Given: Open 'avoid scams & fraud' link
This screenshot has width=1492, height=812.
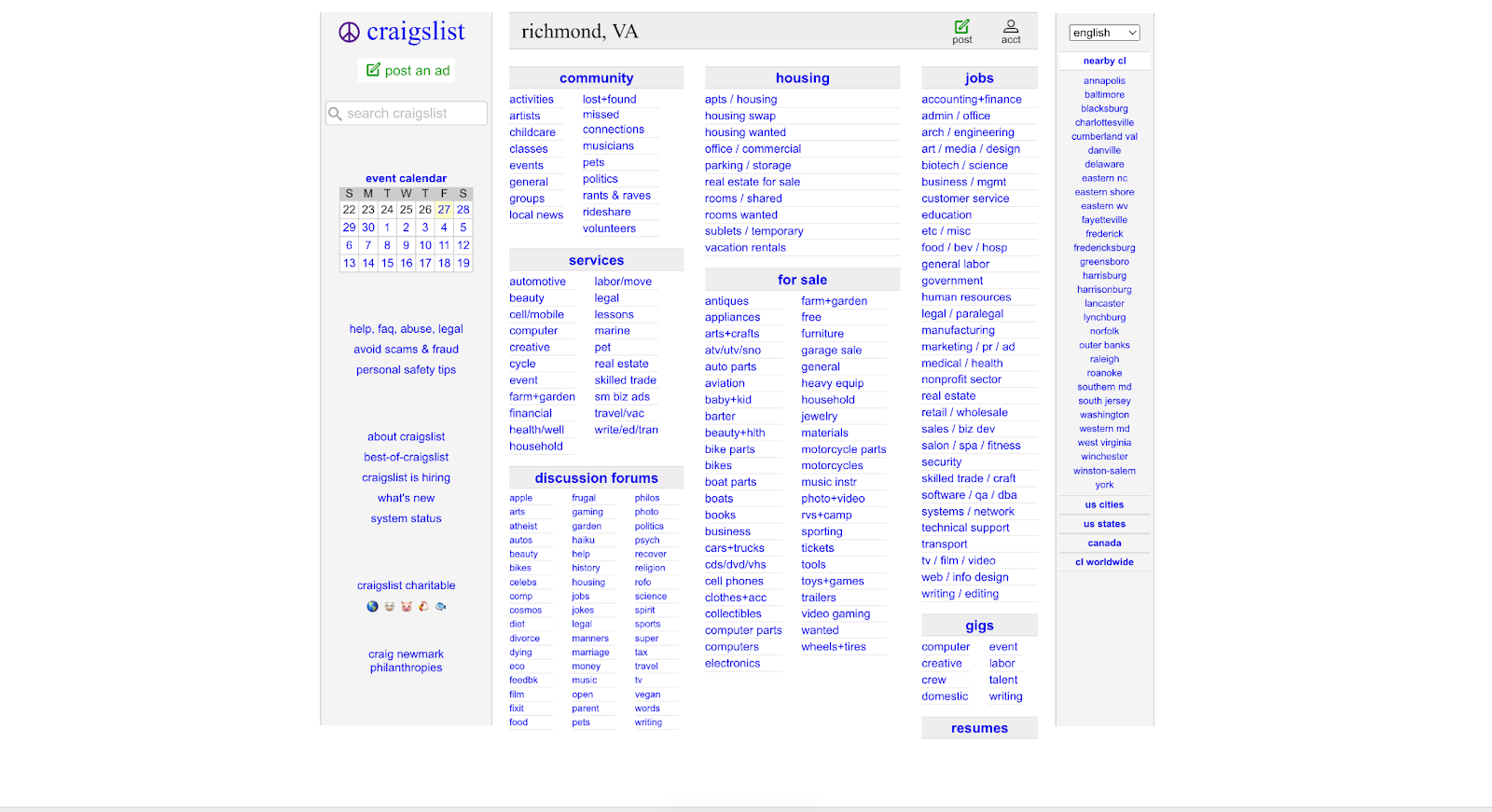Looking at the screenshot, I should (x=406, y=350).
